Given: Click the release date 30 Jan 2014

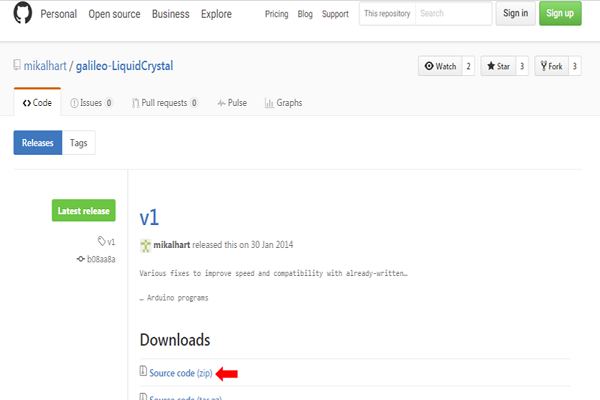Looking at the screenshot, I should click(x=272, y=245).
